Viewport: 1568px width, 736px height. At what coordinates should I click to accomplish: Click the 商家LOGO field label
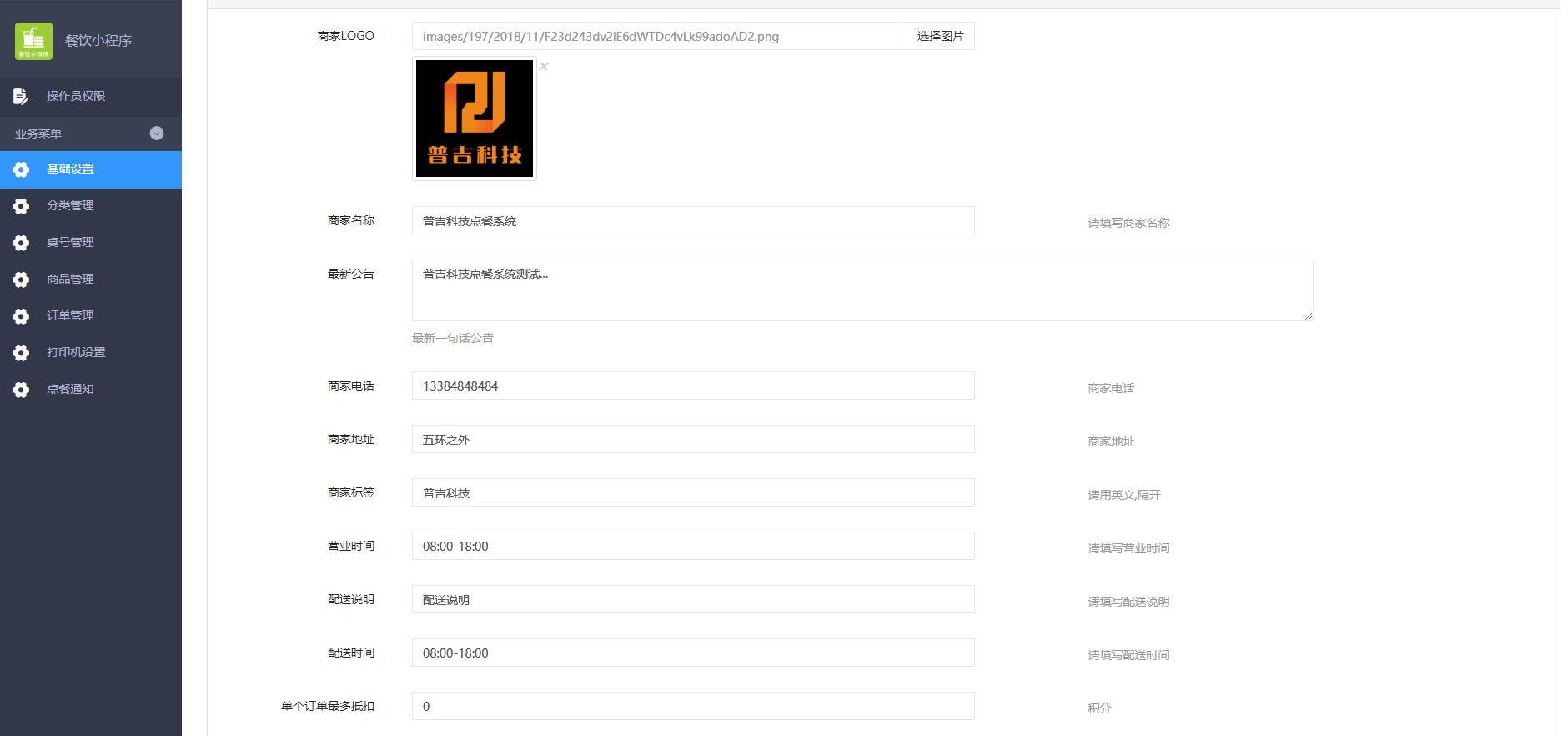[x=346, y=36]
